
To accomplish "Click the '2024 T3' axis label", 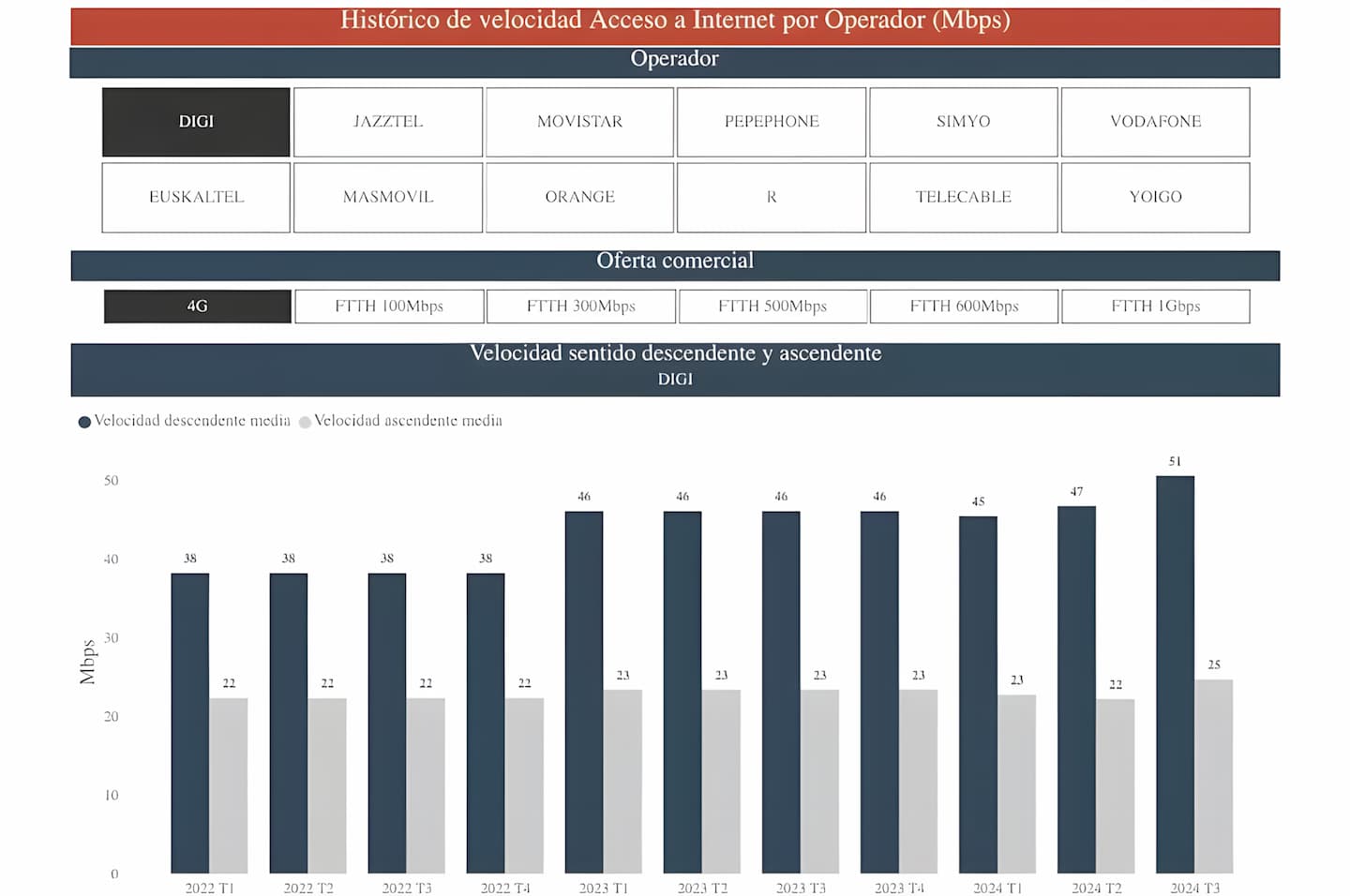I will [x=1195, y=888].
